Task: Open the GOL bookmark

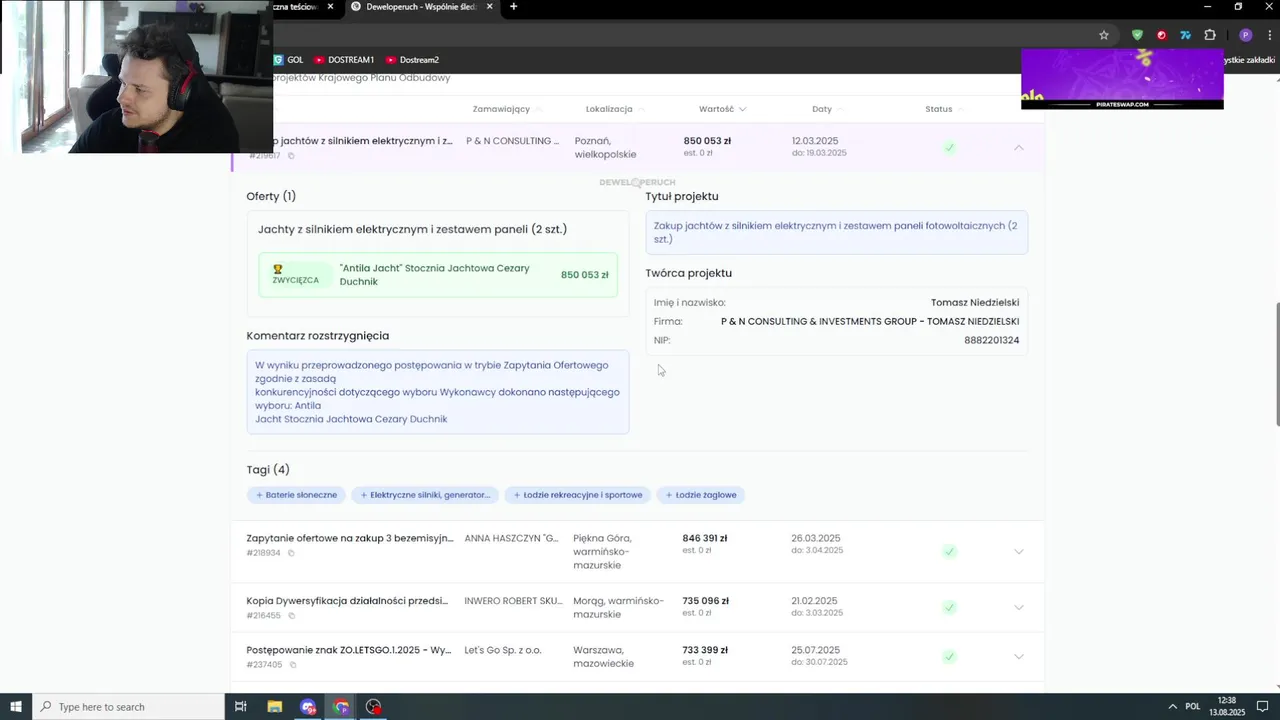Action: tap(289, 60)
